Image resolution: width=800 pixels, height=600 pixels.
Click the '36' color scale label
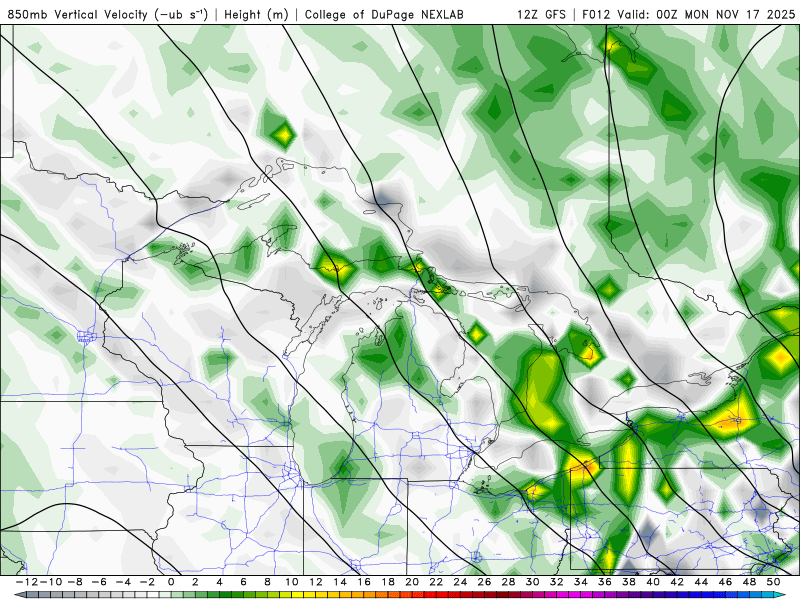605,582
